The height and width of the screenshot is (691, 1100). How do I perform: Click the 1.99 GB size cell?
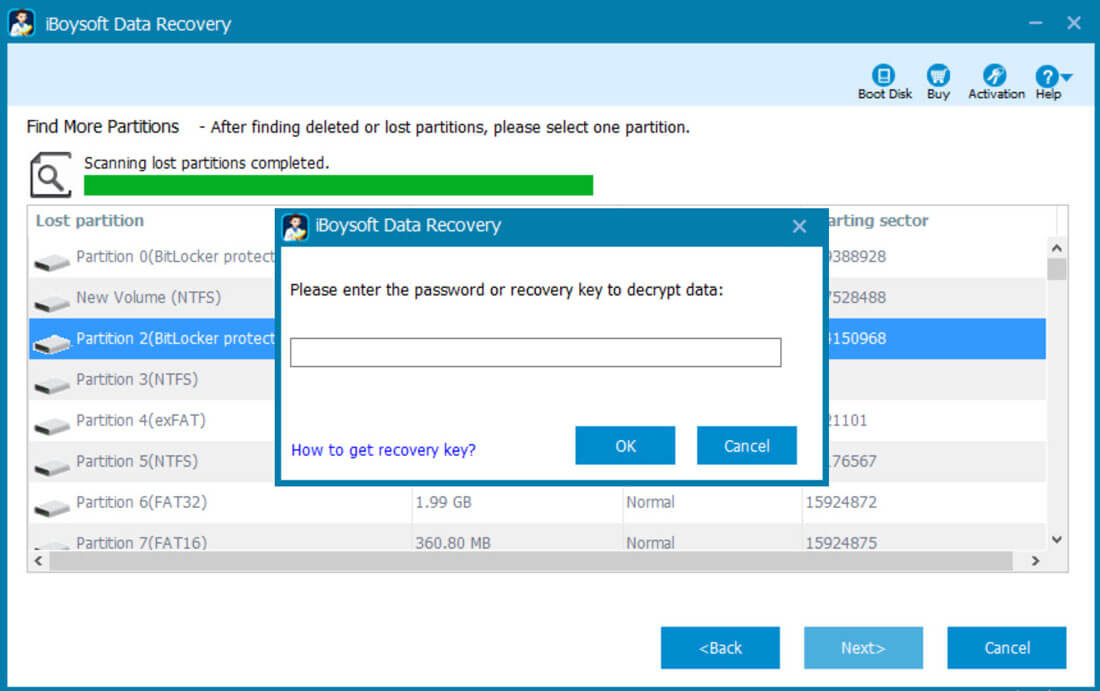tap(443, 502)
